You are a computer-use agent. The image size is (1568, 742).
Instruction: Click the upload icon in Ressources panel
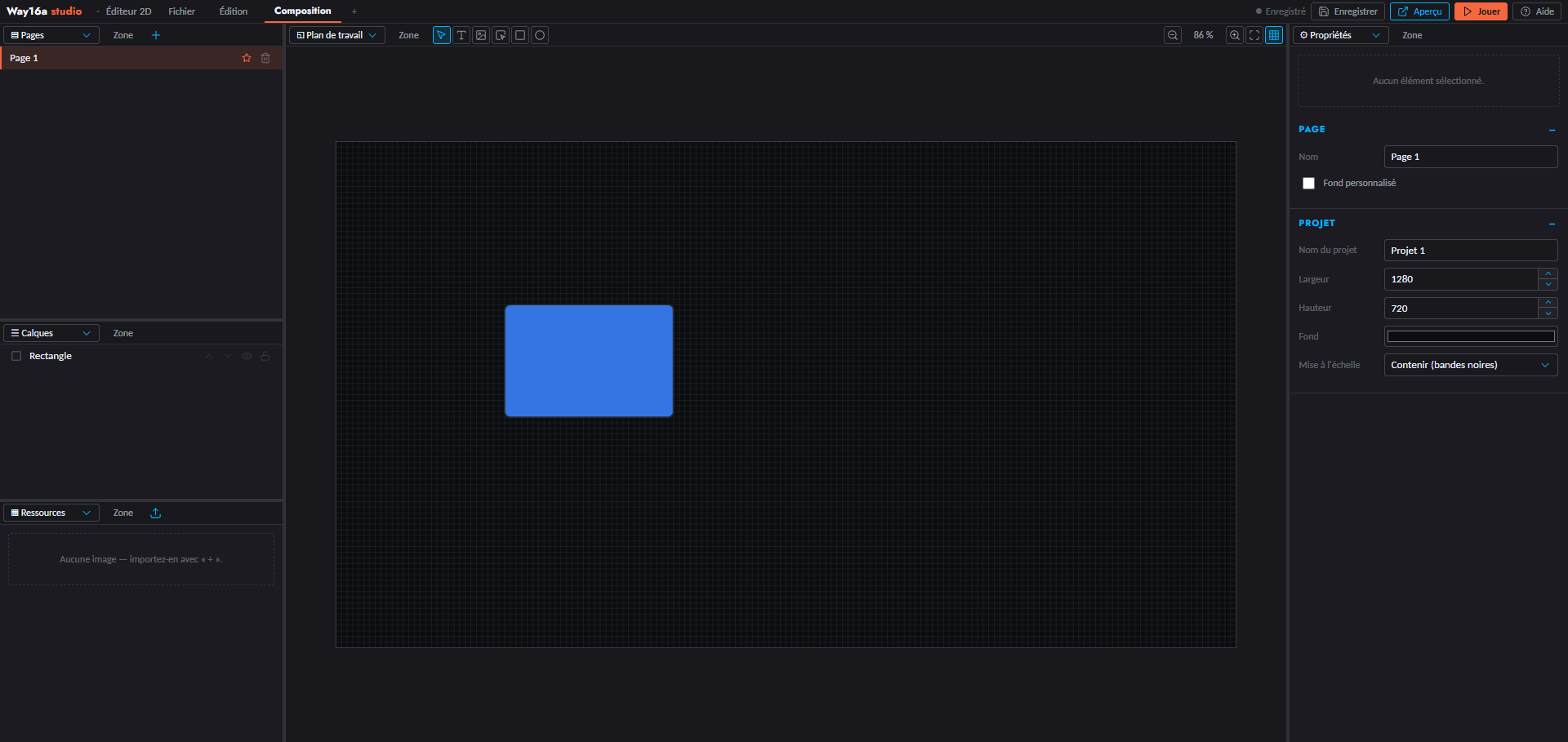(156, 513)
